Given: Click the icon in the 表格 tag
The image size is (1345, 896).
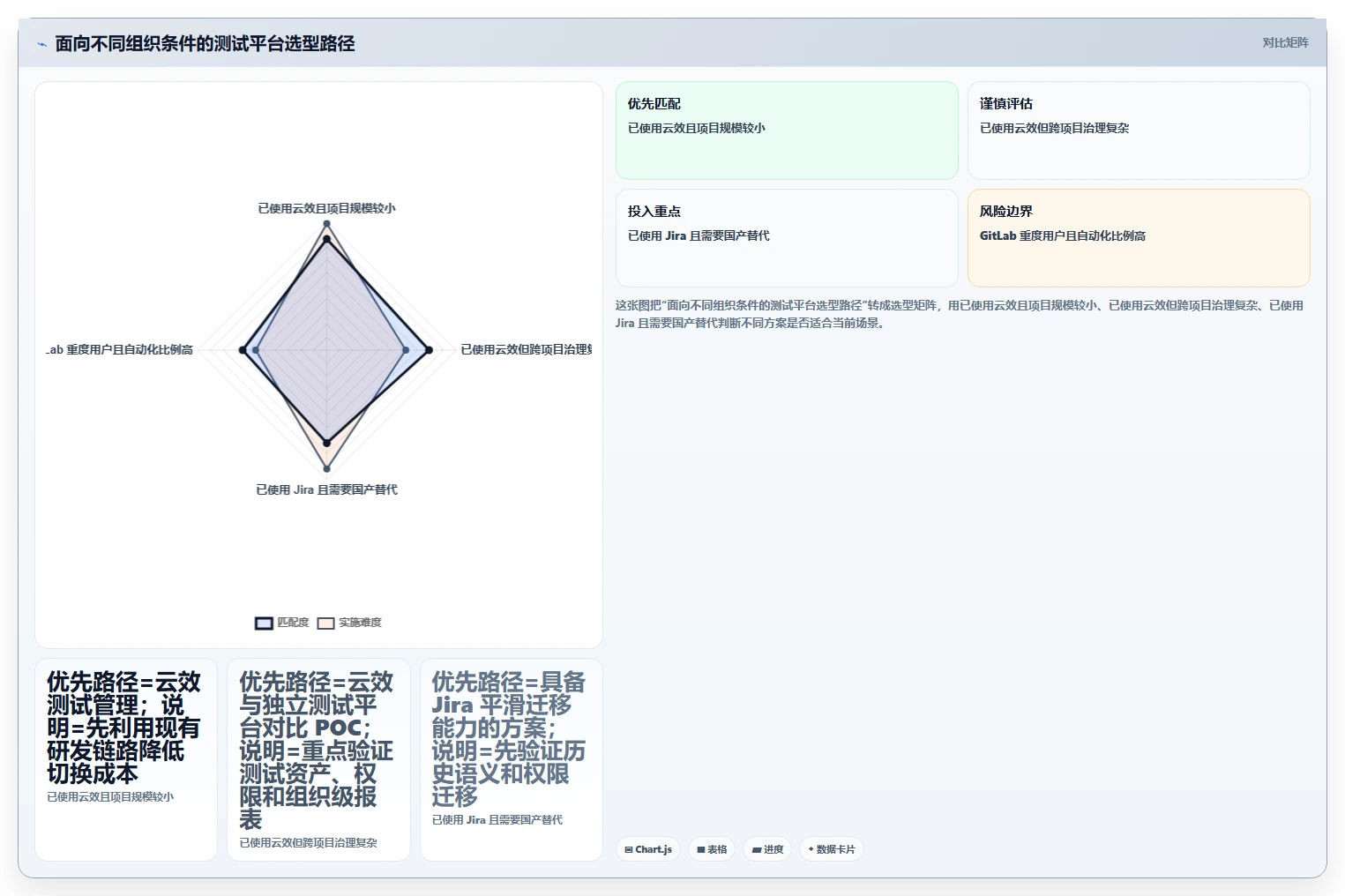Looking at the screenshot, I should tap(701, 849).
